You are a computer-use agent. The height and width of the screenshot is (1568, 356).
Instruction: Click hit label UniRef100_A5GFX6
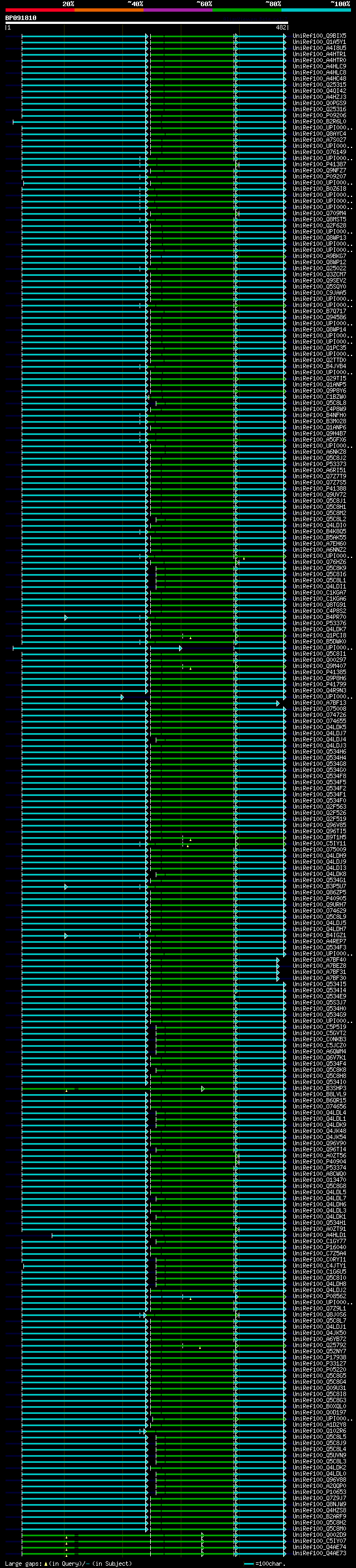pos(319,439)
